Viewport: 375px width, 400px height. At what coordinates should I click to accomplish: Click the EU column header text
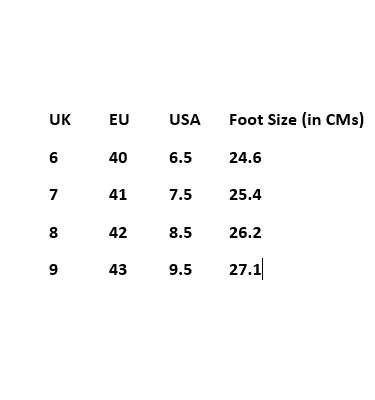click(x=119, y=120)
